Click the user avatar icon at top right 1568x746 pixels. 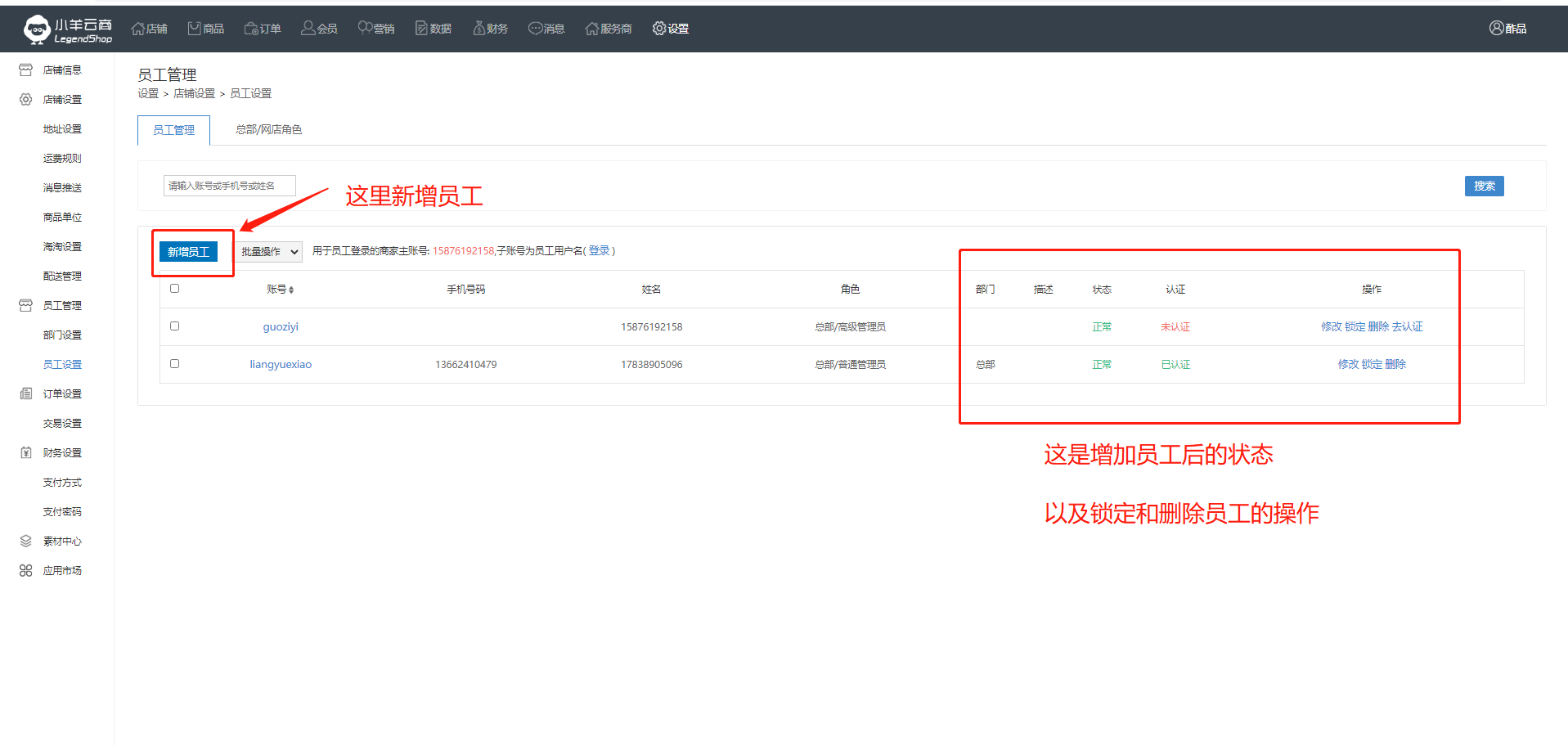pos(1496,29)
